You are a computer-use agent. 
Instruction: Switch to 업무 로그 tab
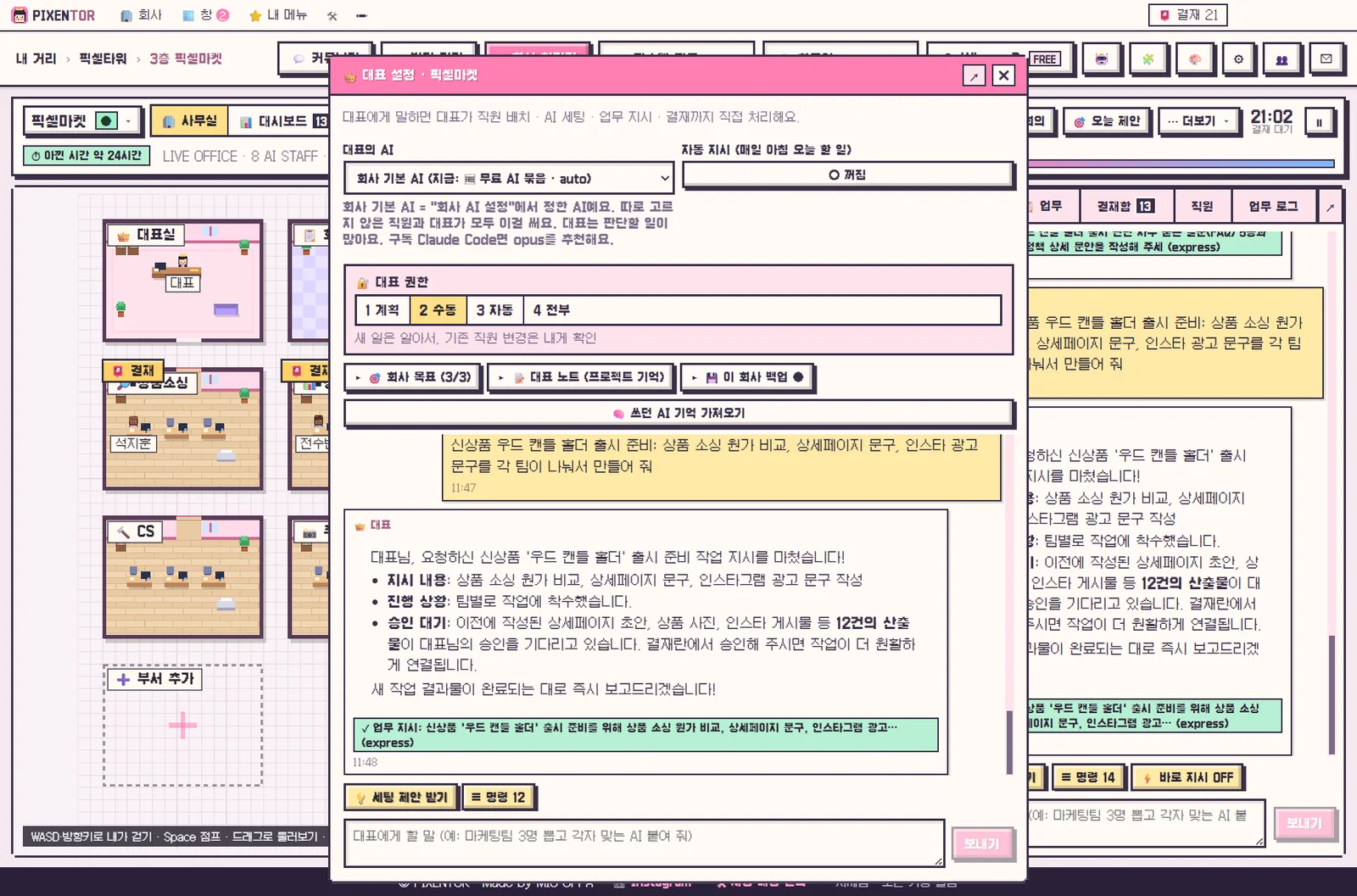pyautogui.click(x=1274, y=206)
